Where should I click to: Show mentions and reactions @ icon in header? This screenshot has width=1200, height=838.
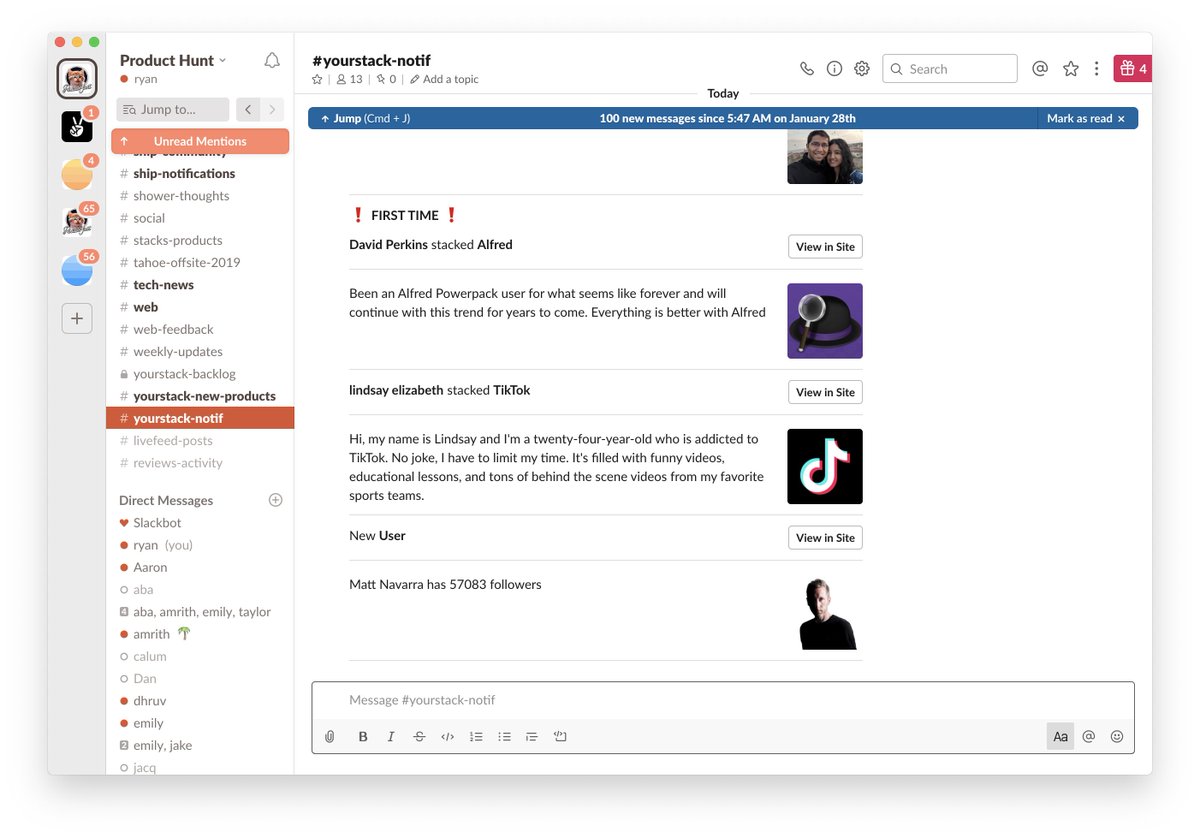[x=1040, y=69]
